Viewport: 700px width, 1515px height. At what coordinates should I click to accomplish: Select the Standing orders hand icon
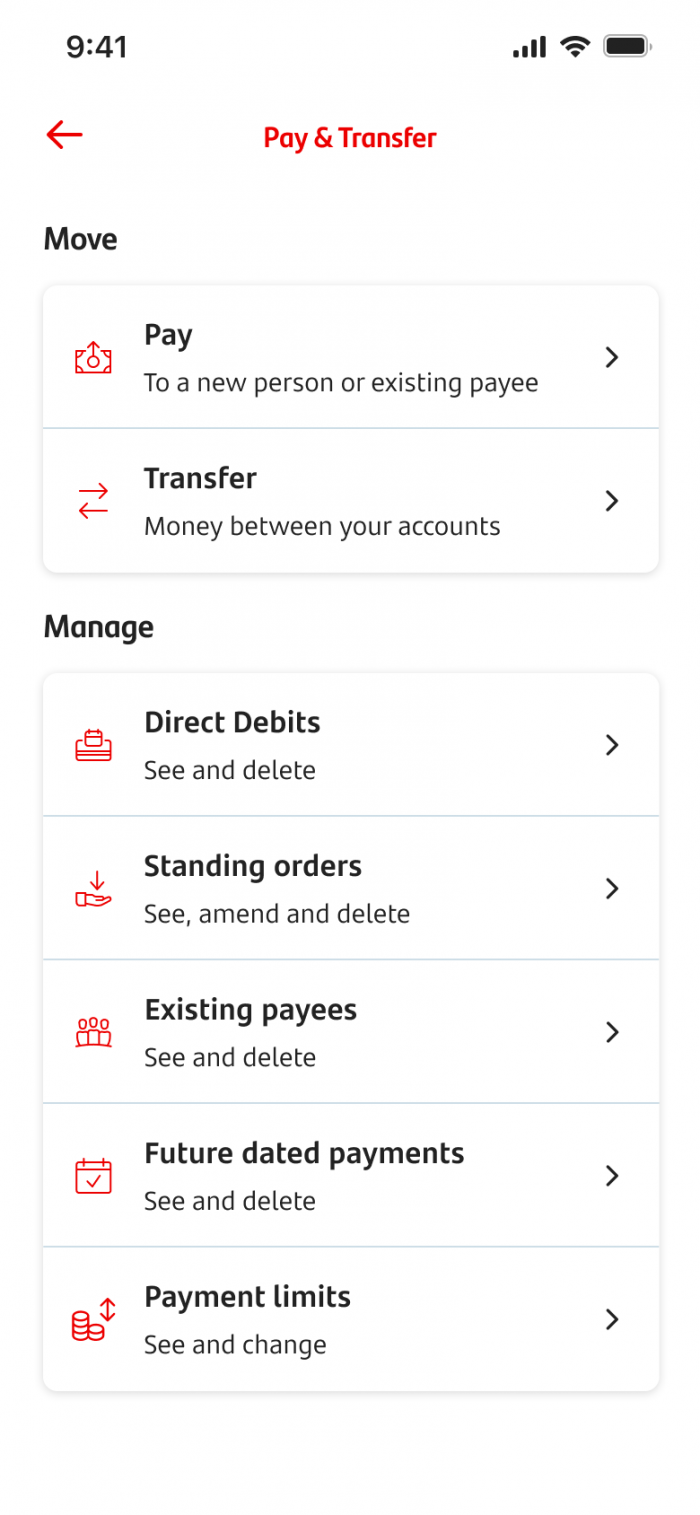tap(92, 888)
